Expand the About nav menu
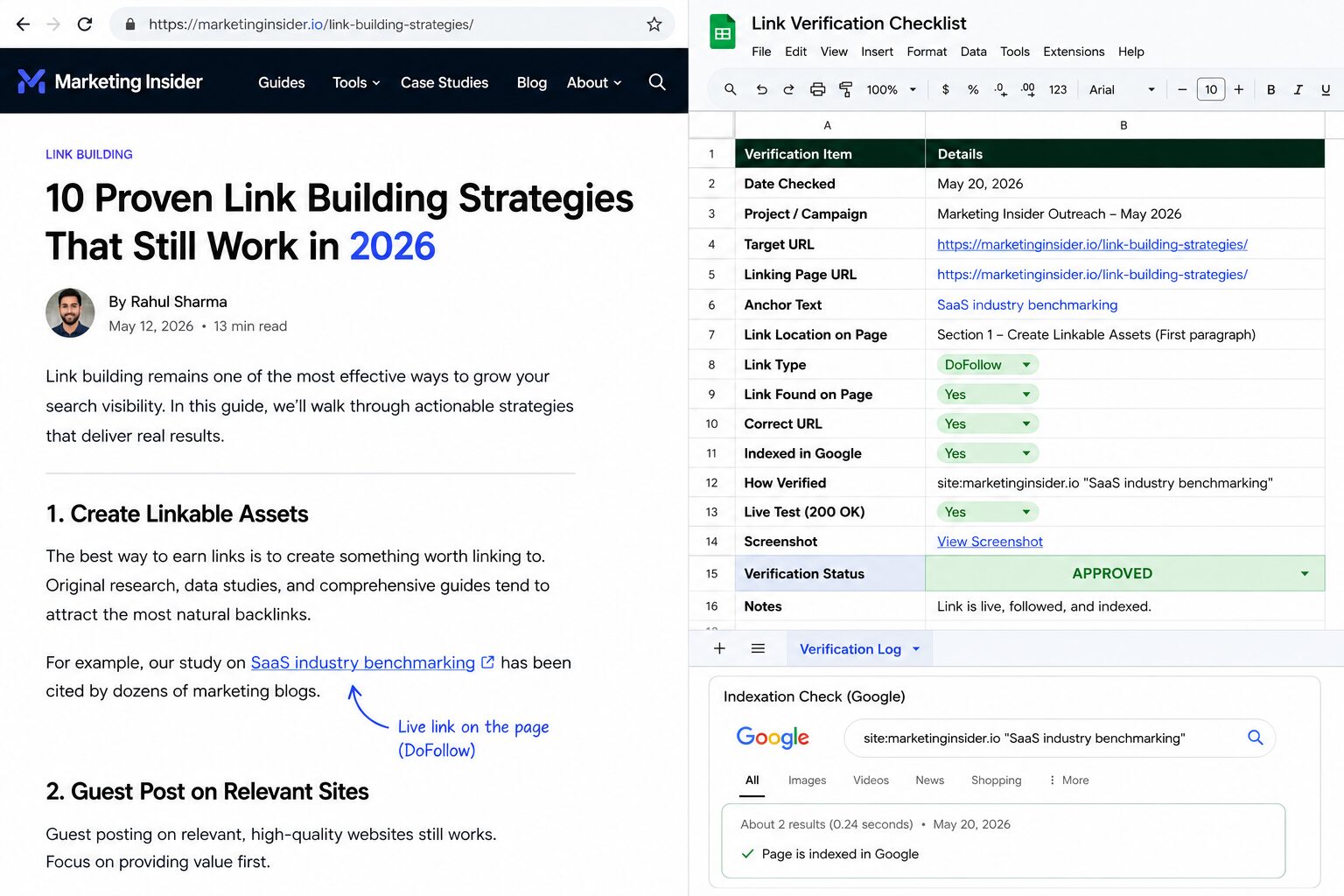This screenshot has width=1344, height=896. (594, 82)
